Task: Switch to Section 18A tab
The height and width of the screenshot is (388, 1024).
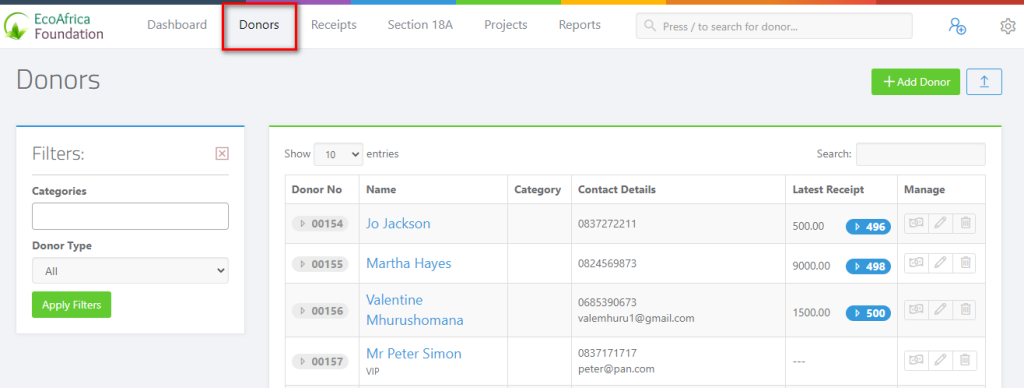Action: 420,25
